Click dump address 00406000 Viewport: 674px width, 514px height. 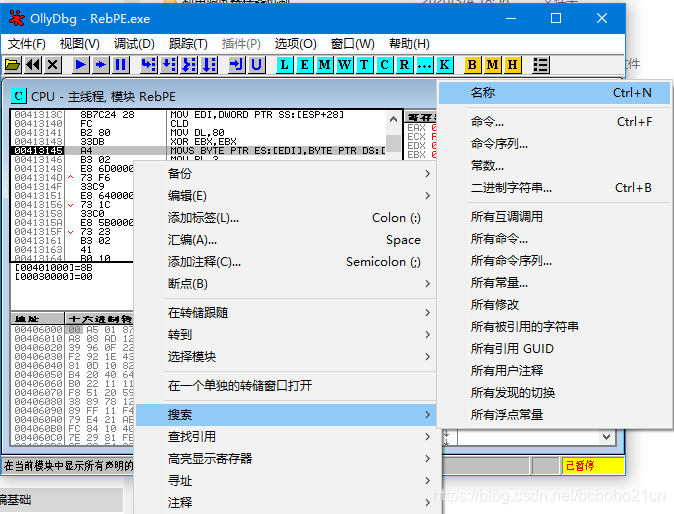click(x=38, y=330)
